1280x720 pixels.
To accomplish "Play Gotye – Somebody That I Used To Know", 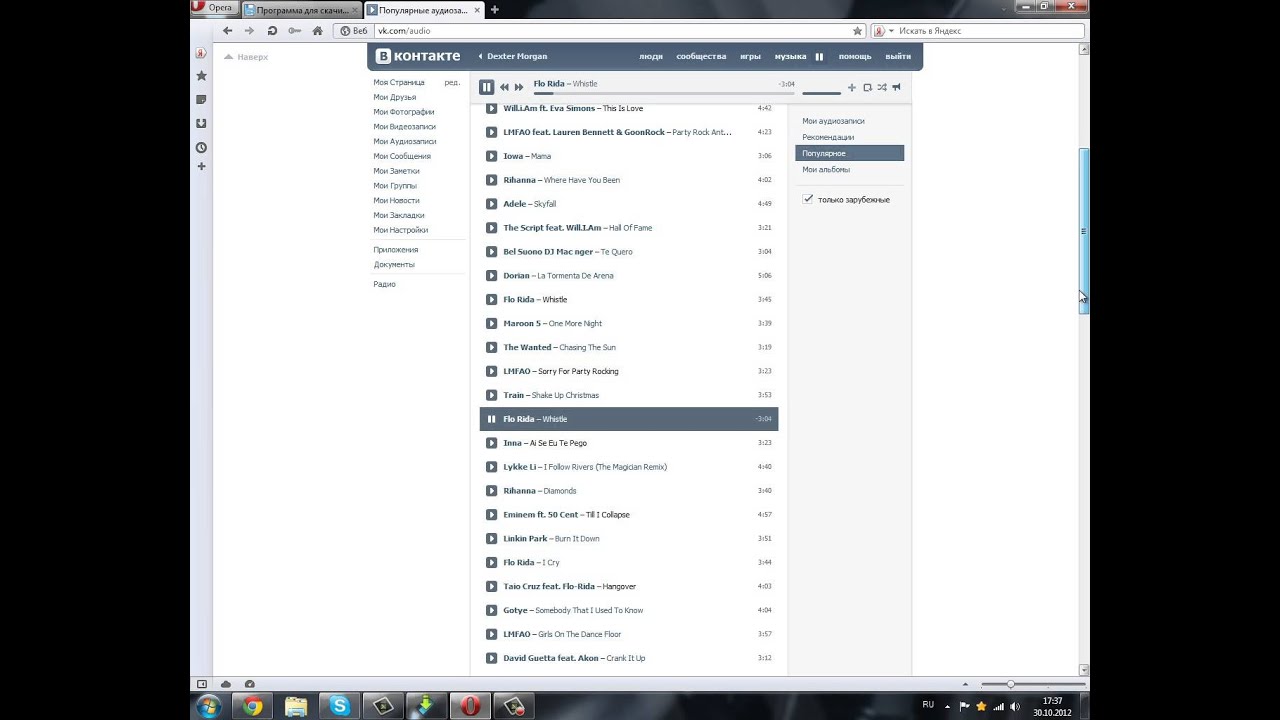I will click(x=491, y=610).
